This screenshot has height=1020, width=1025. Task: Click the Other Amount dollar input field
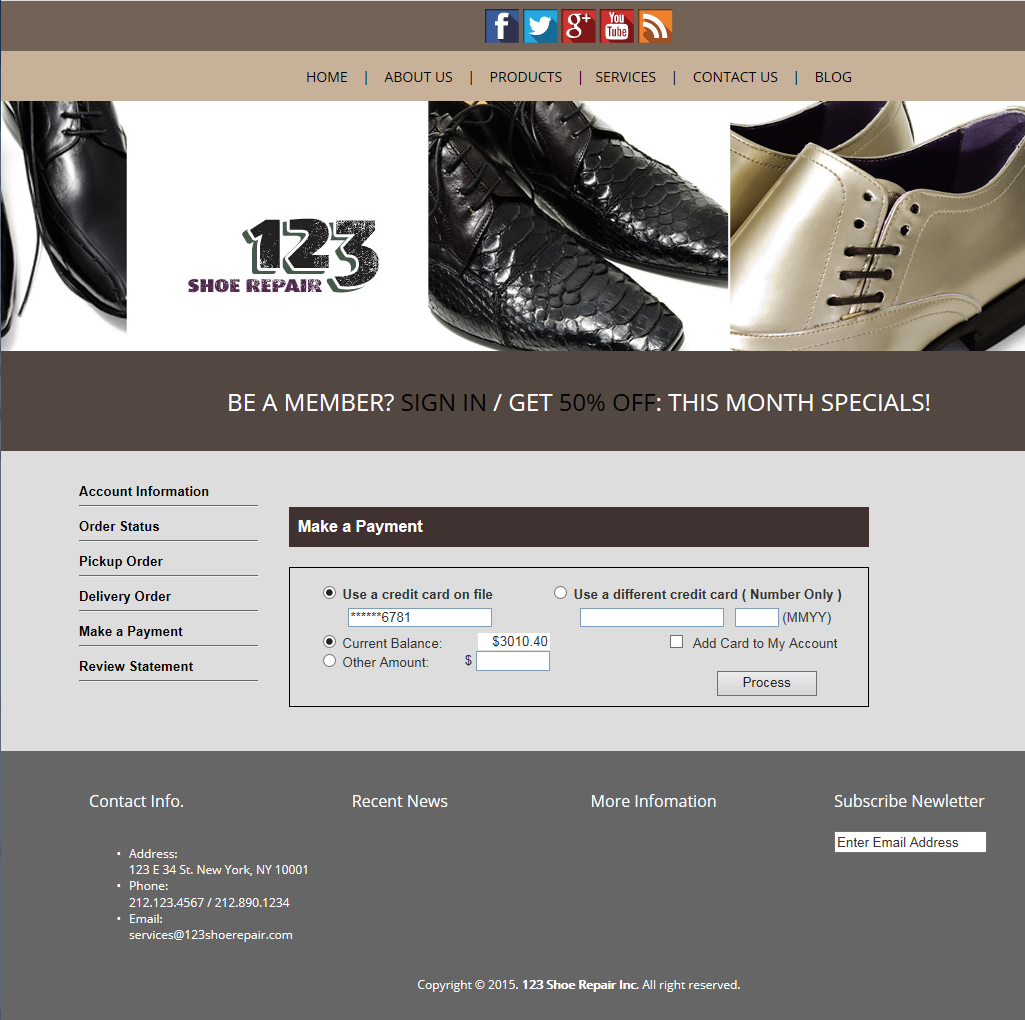pyautogui.click(x=513, y=661)
